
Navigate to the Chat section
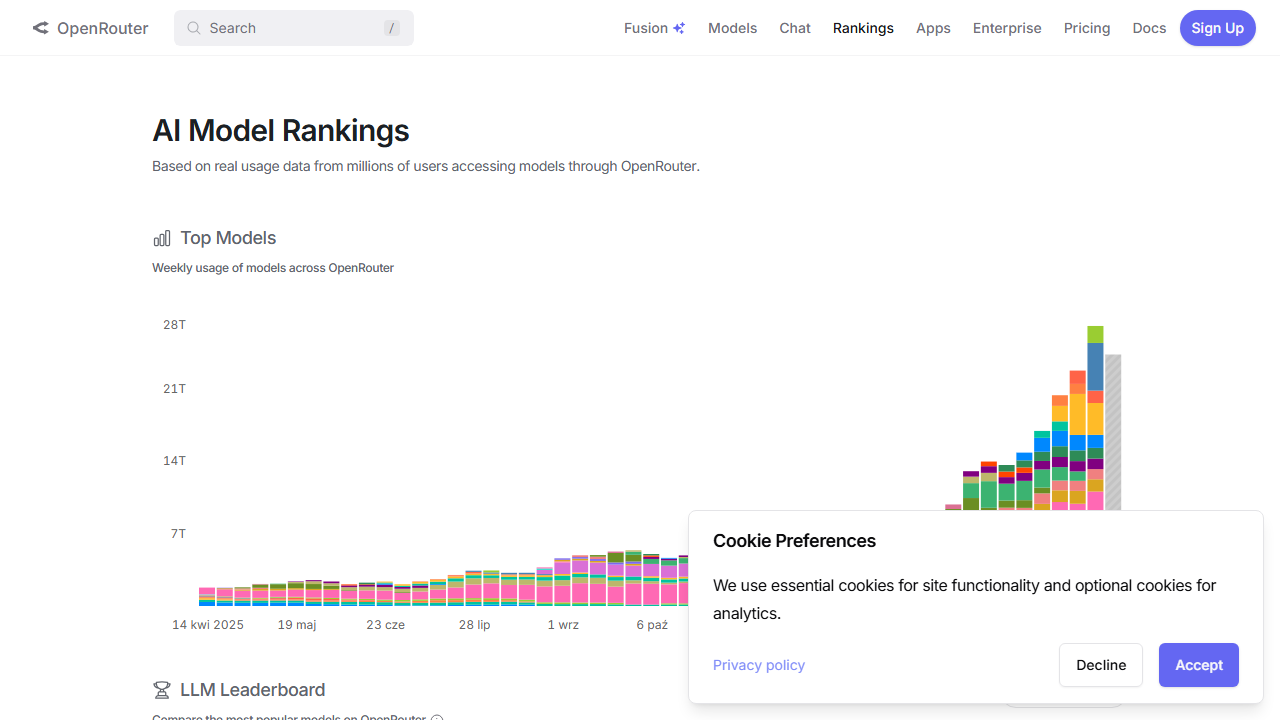click(794, 28)
